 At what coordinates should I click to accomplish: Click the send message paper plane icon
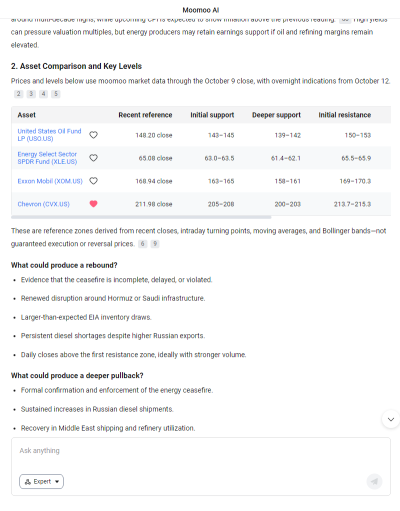pyautogui.click(x=374, y=481)
